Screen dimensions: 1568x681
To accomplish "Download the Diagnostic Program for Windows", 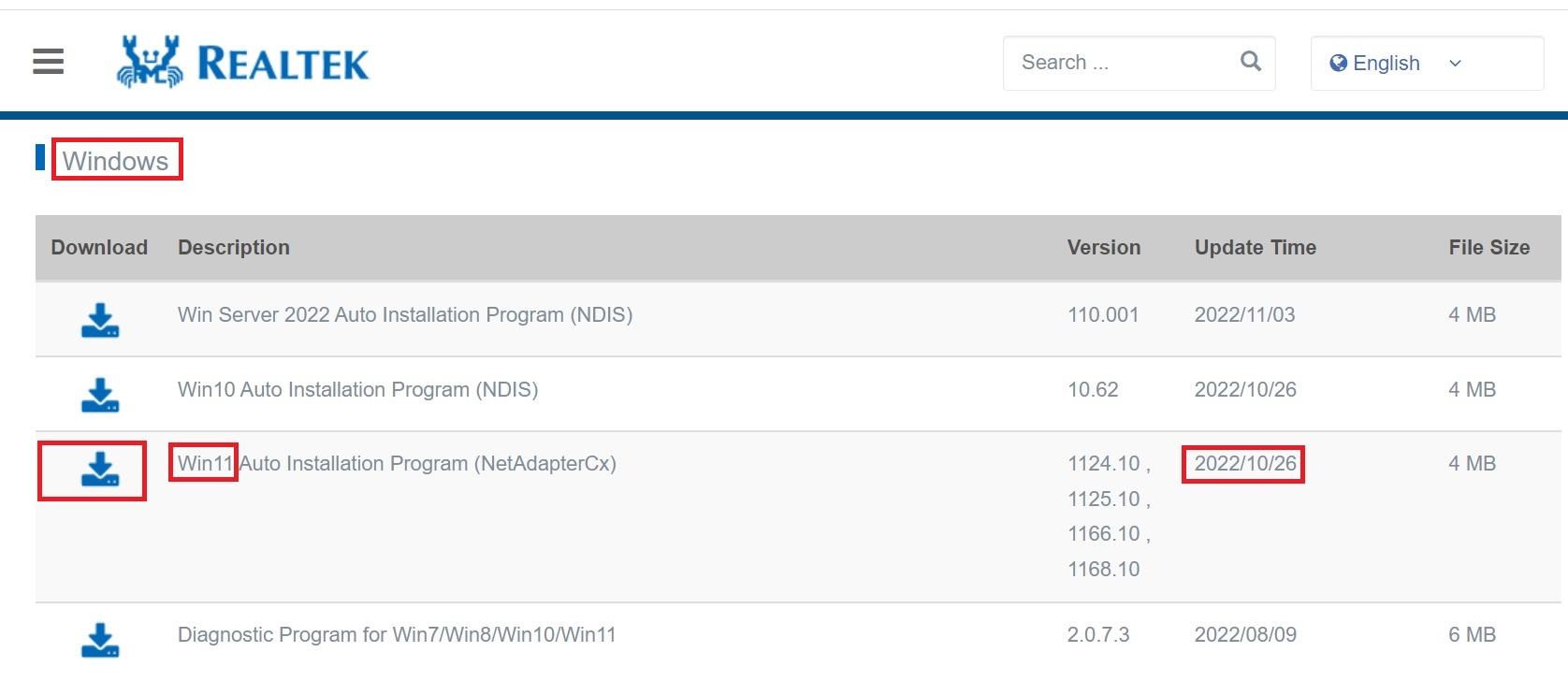I will pos(99,640).
